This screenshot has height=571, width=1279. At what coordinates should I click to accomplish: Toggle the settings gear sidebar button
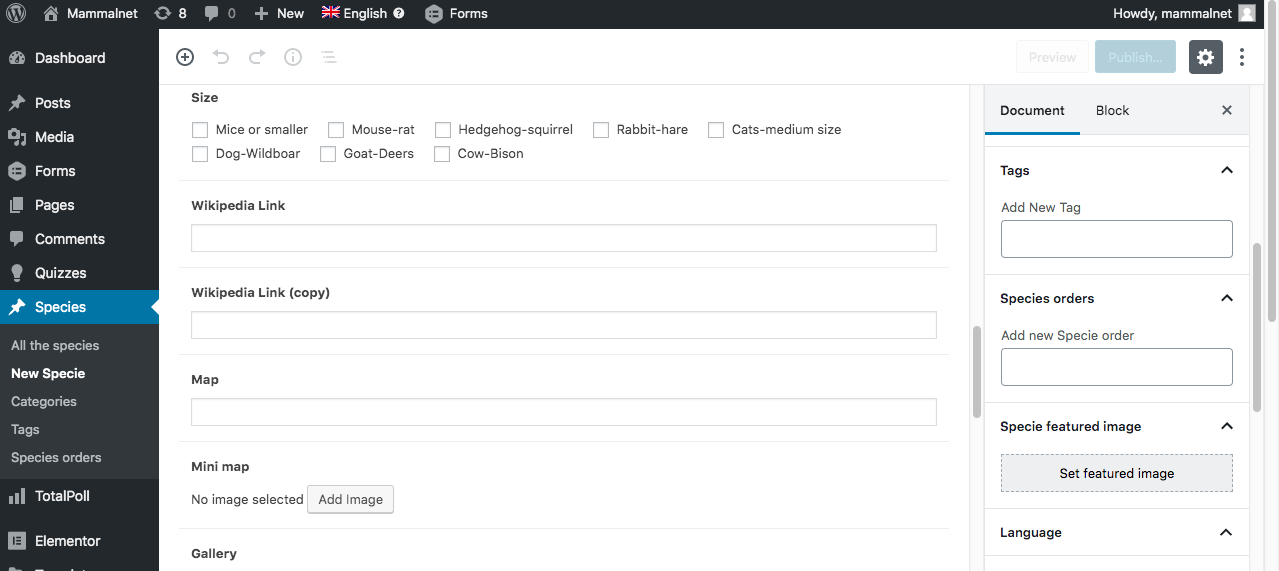coord(1205,57)
